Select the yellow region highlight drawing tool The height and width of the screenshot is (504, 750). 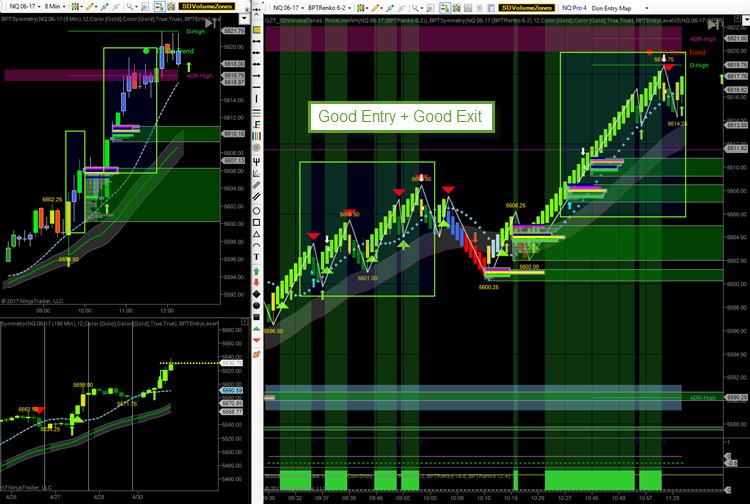256,30
